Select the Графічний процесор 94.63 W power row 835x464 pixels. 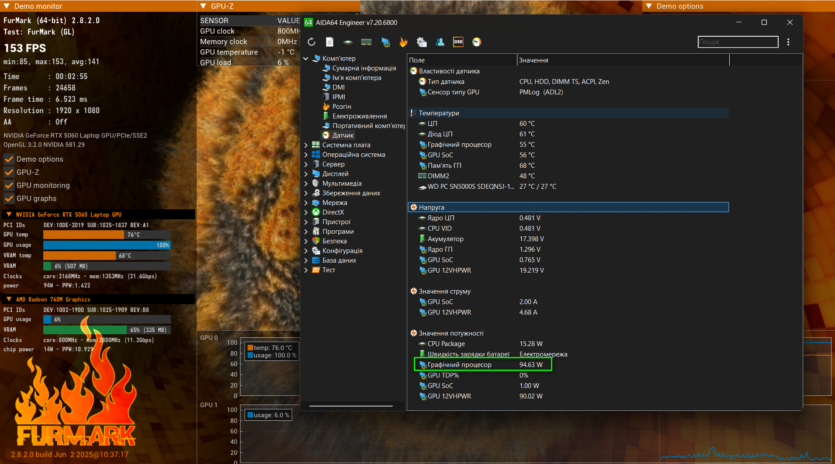tap(480, 365)
